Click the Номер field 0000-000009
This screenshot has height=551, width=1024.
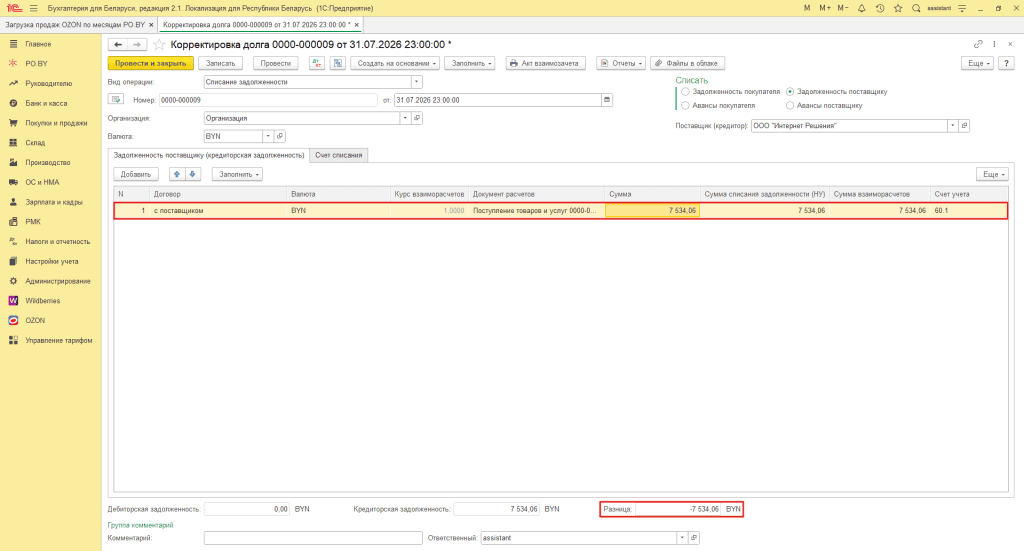point(268,100)
